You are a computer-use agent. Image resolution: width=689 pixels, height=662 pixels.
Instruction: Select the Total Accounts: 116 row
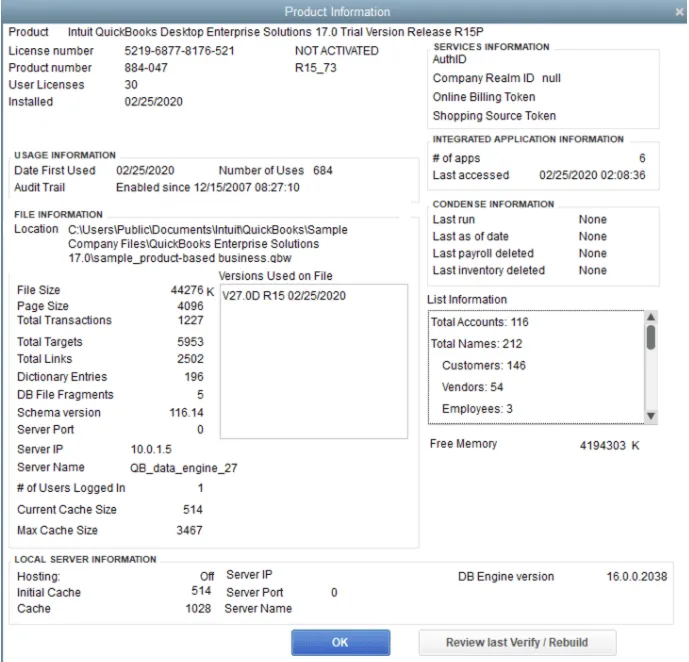(479, 322)
